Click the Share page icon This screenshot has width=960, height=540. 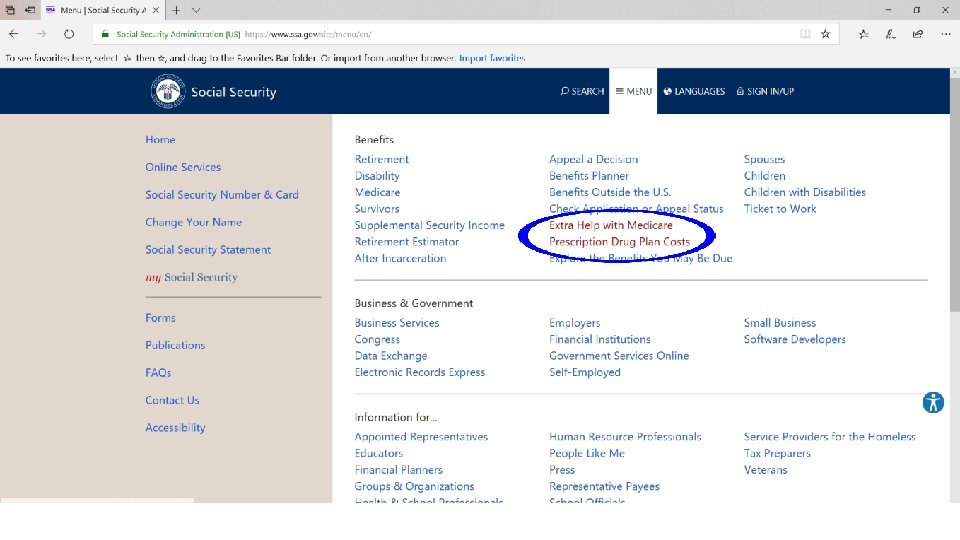[917, 34]
